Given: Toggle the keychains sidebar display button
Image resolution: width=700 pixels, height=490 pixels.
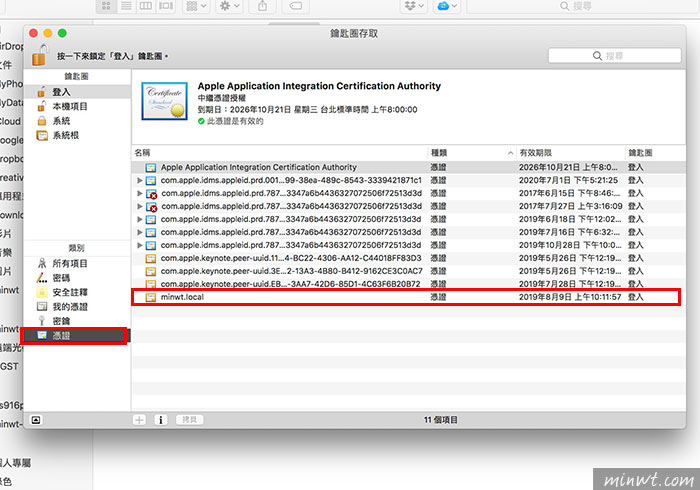Looking at the screenshot, I should click(36, 420).
